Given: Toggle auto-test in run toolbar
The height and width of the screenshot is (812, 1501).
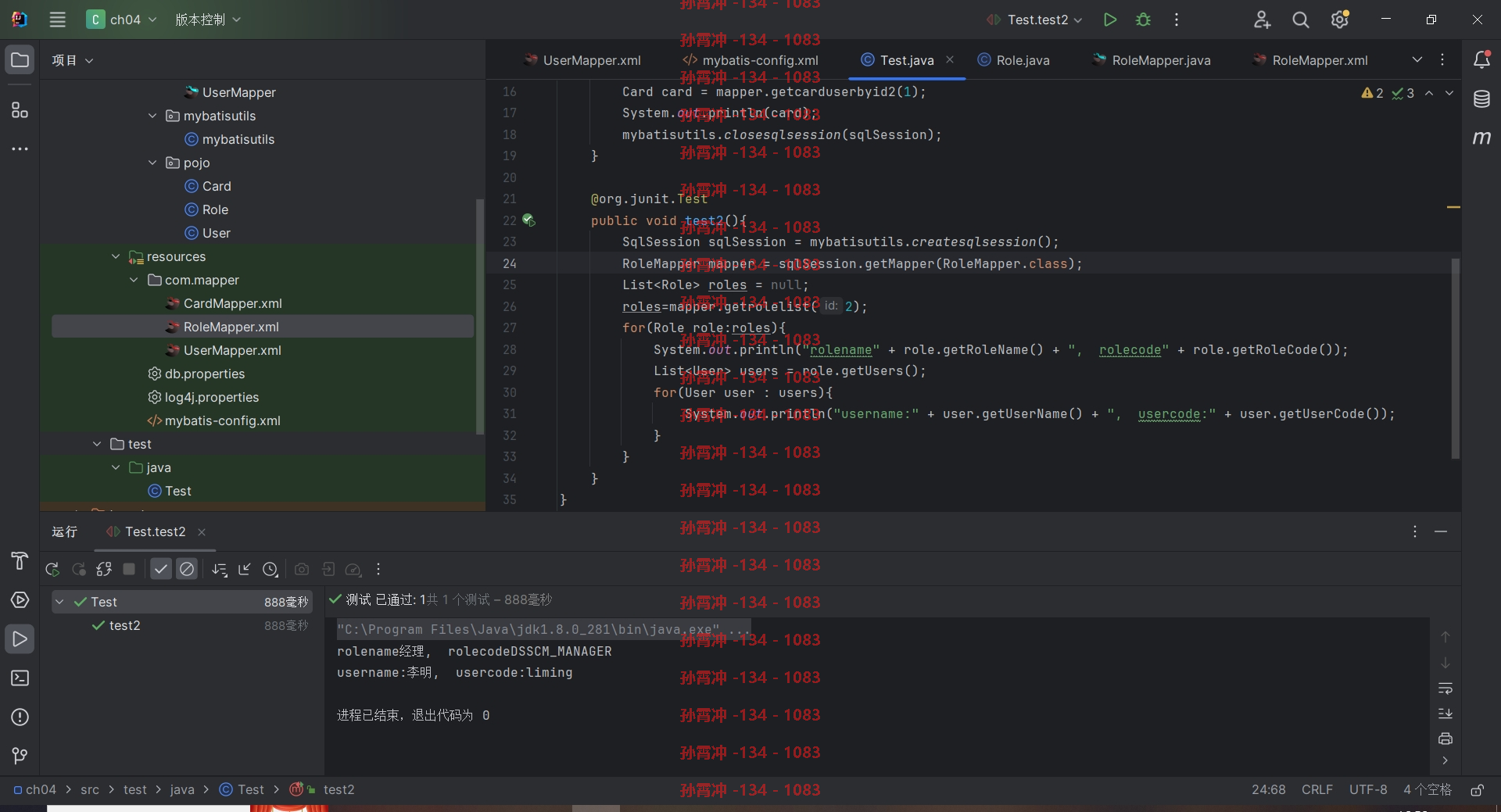Looking at the screenshot, I should click(104, 570).
